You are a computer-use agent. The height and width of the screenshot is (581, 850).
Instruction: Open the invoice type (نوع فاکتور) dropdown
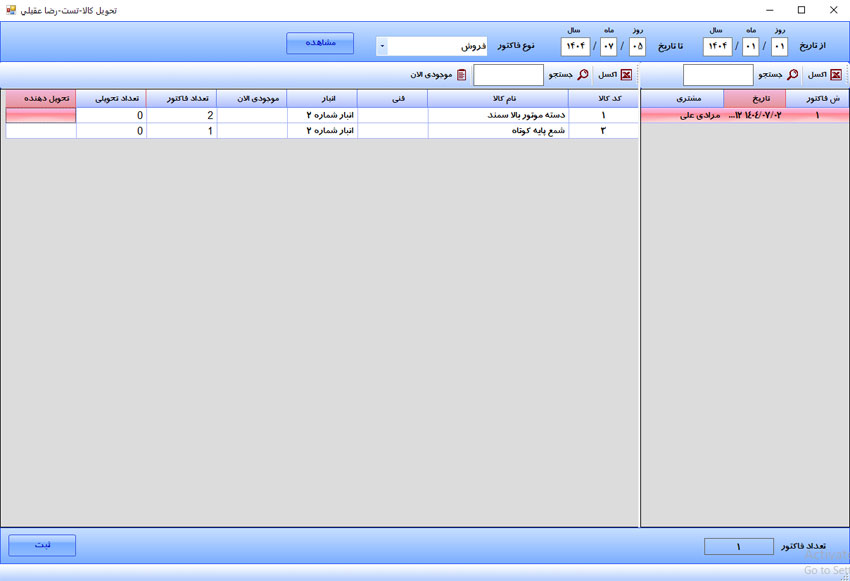[382, 46]
